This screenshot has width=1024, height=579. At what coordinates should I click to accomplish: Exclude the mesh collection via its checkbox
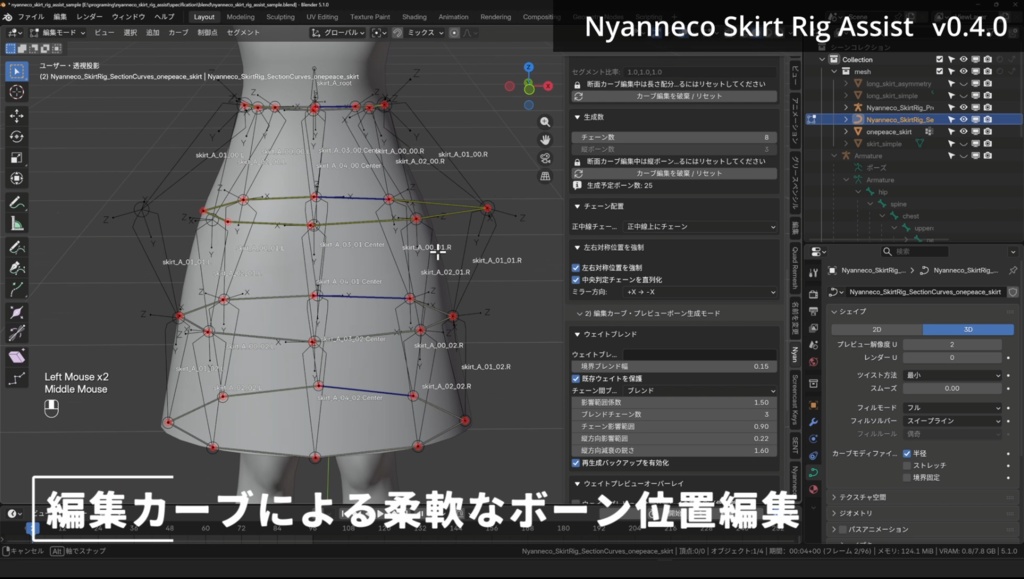939,72
